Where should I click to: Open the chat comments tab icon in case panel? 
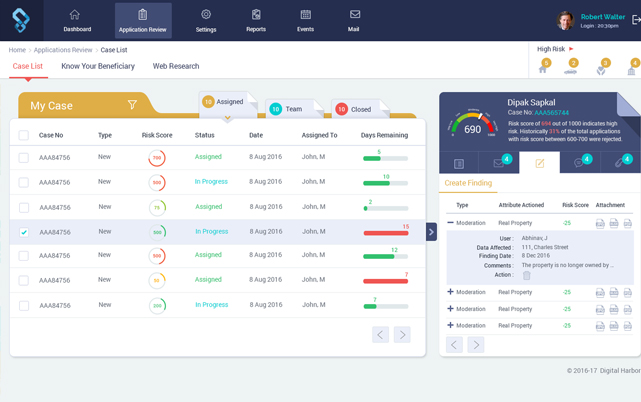point(578,163)
